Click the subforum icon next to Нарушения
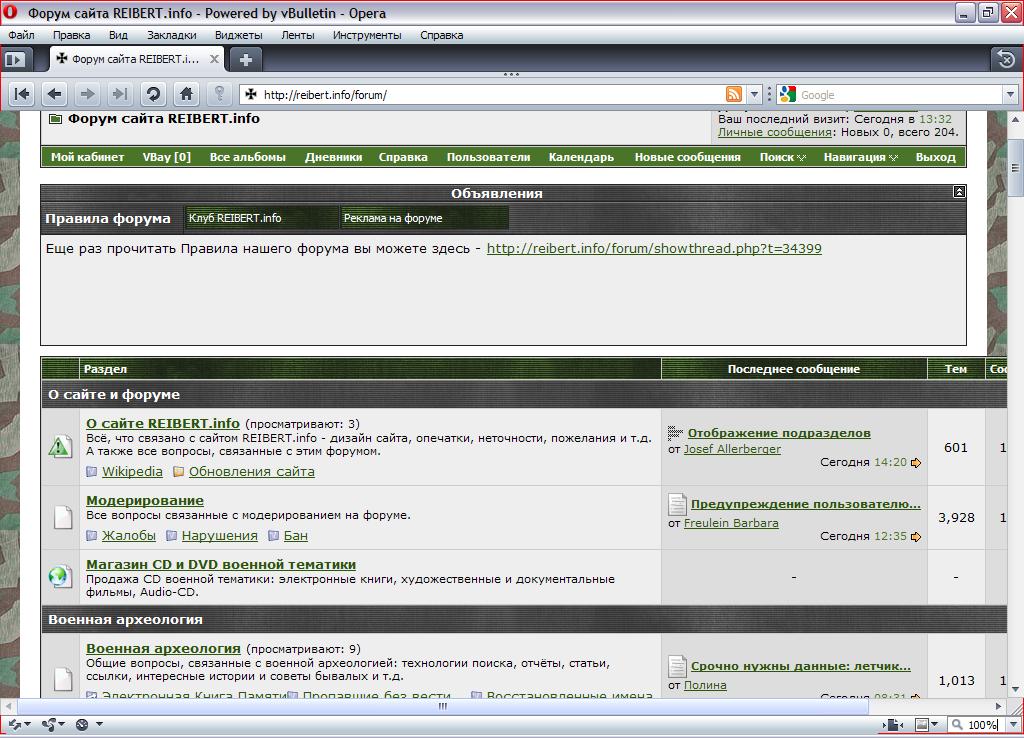The width and height of the screenshot is (1024, 738). [x=171, y=536]
